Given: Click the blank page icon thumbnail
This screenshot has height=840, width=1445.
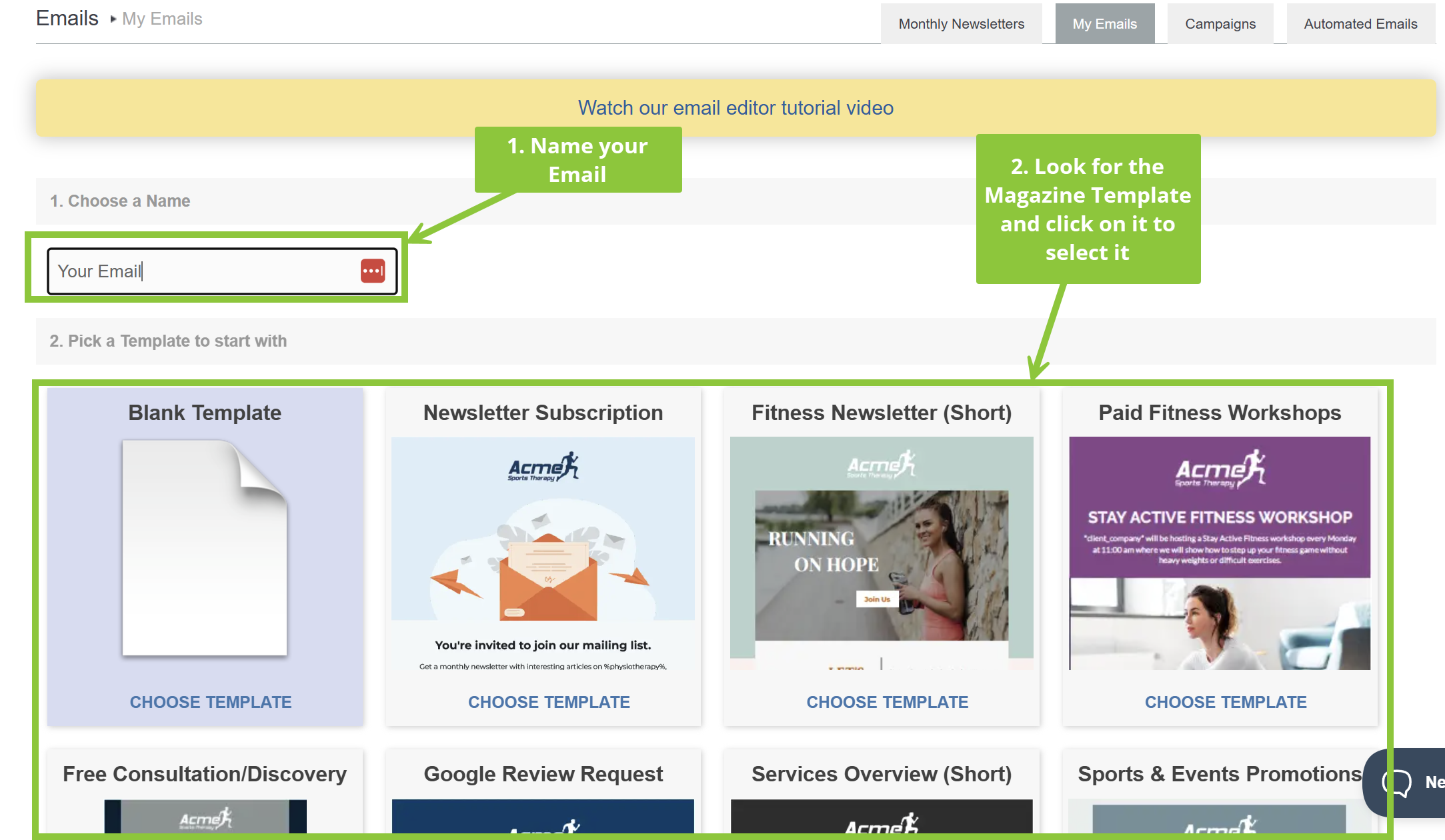Looking at the screenshot, I should pyautogui.click(x=205, y=548).
